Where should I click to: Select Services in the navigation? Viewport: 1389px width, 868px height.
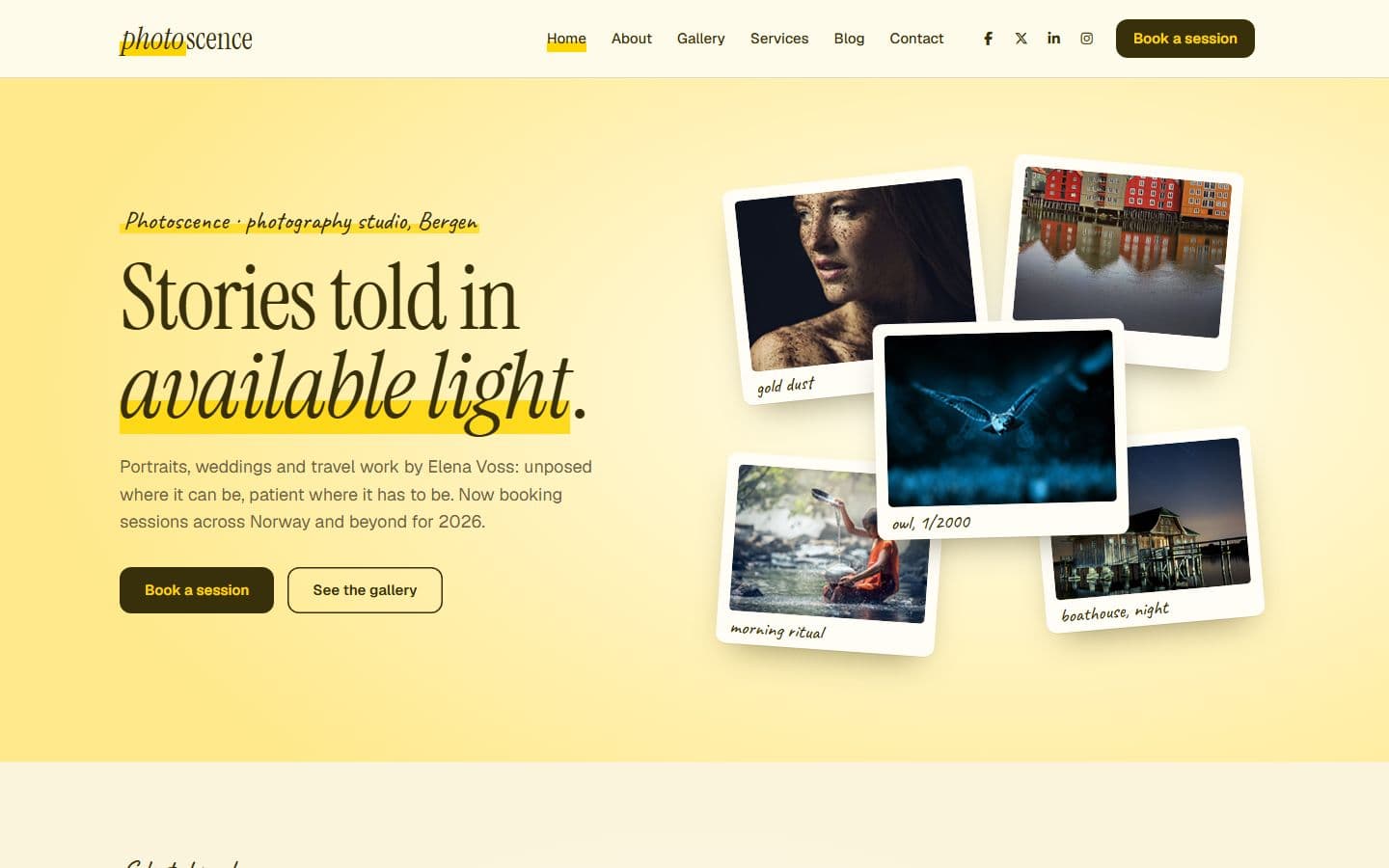[779, 39]
